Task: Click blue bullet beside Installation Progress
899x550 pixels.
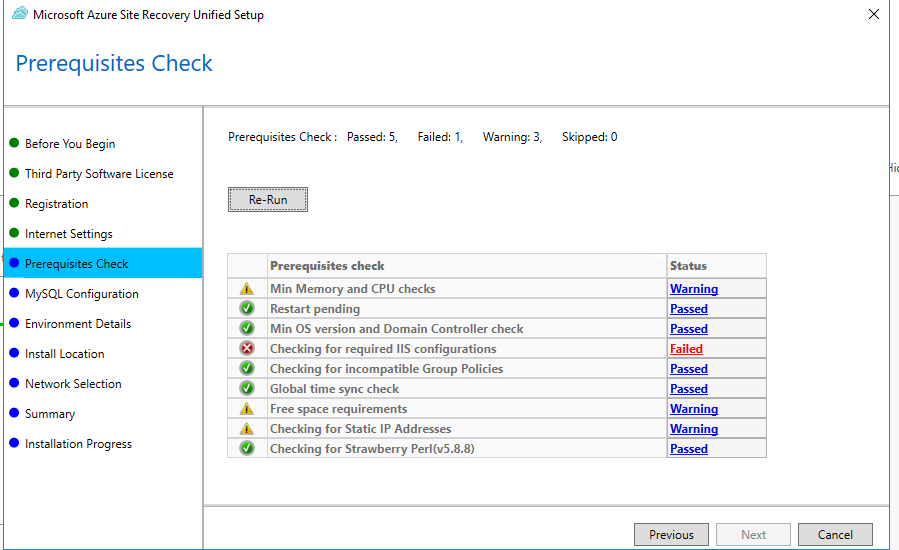Action: (x=14, y=443)
